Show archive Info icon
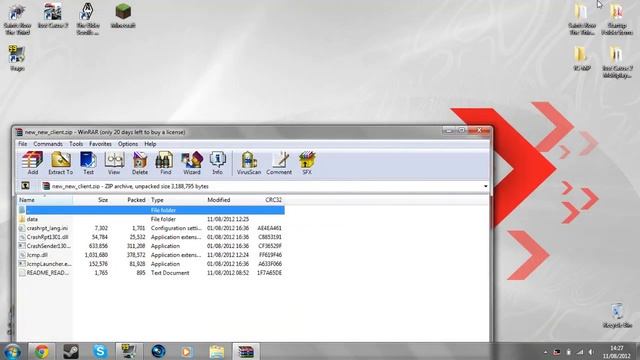640x360 pixels. [x=217, y=163]
